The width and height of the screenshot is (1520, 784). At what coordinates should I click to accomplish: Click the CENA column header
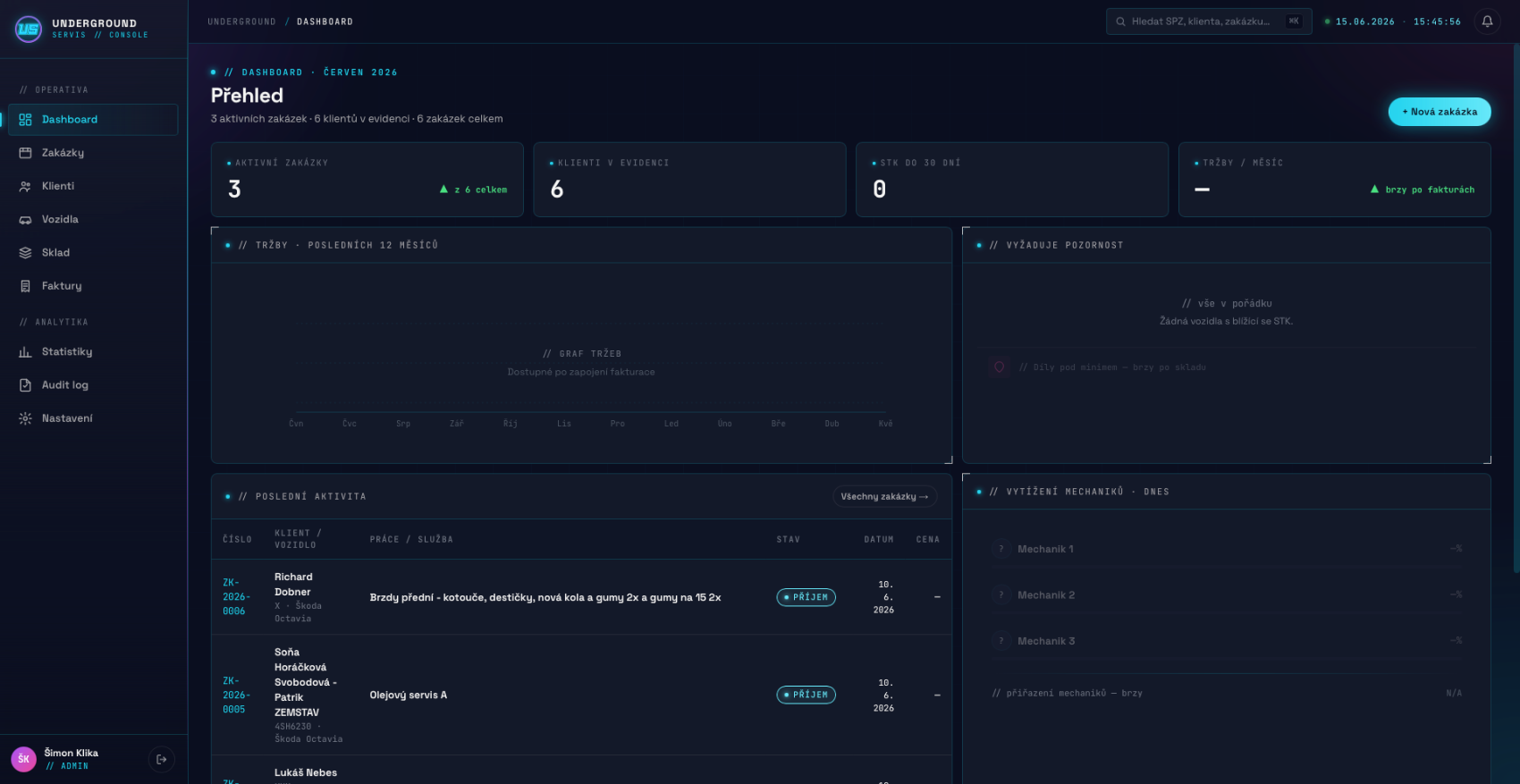928,539
